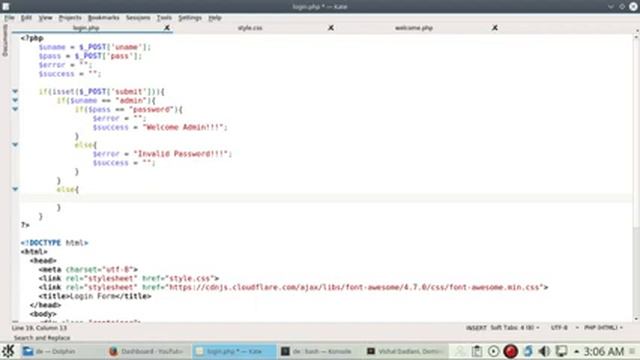
Task: Open the Documents side panel
Action: tap(5, 40)
